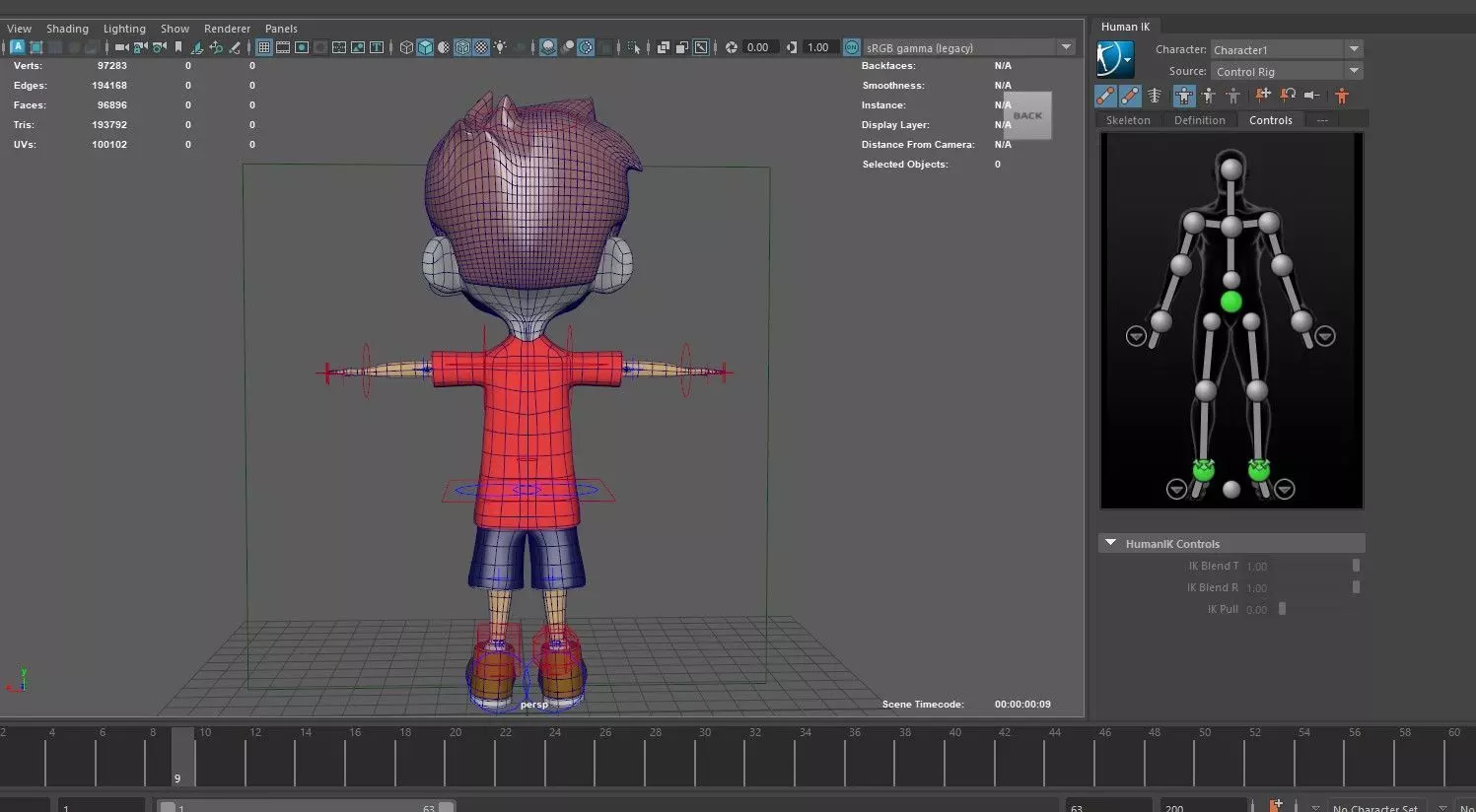1476x812 pixels.
Task: Click the Exposure icon next to 0.00
Action: point(732,47)
